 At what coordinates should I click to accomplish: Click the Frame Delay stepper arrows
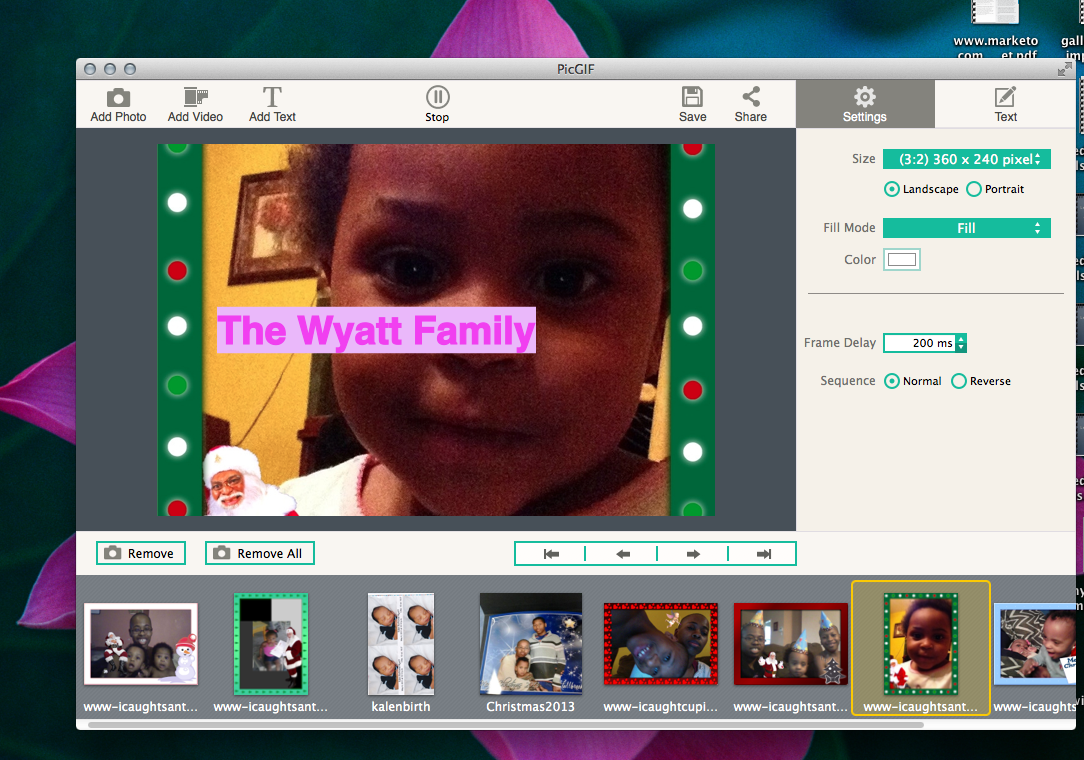pyautogui.click(x=961, y=343)
